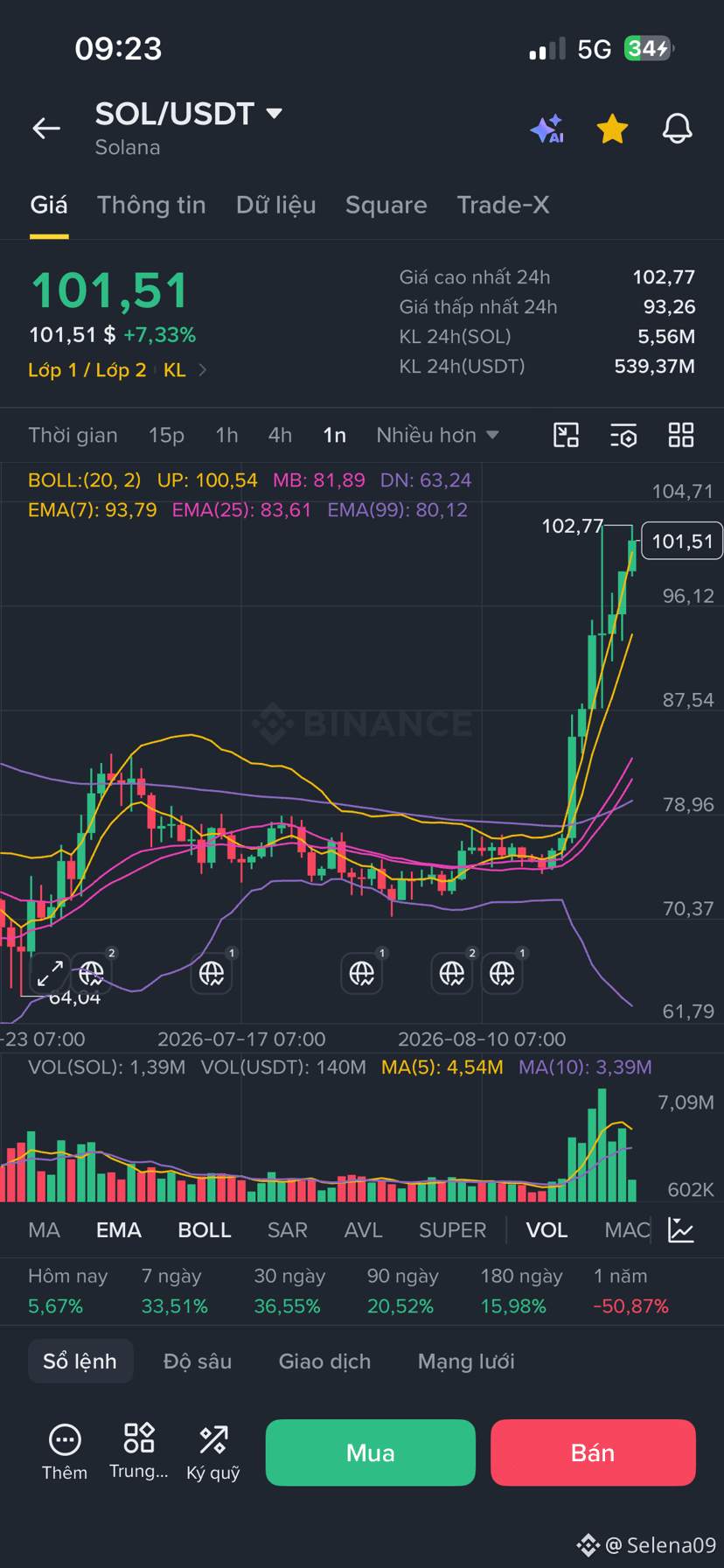The image size is (724, 1568).
Task: Switch to the Giao dịch tab
Action: (324, 1361)
